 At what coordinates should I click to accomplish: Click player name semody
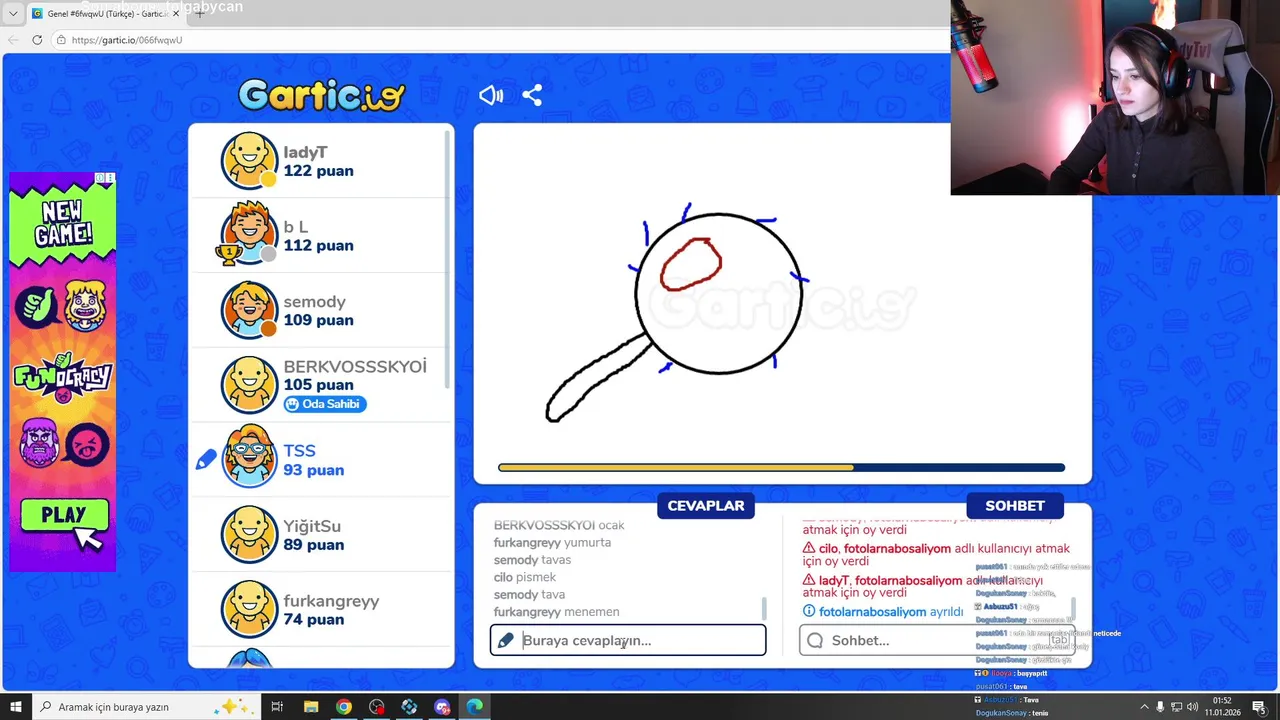click(x=314, y=302)
